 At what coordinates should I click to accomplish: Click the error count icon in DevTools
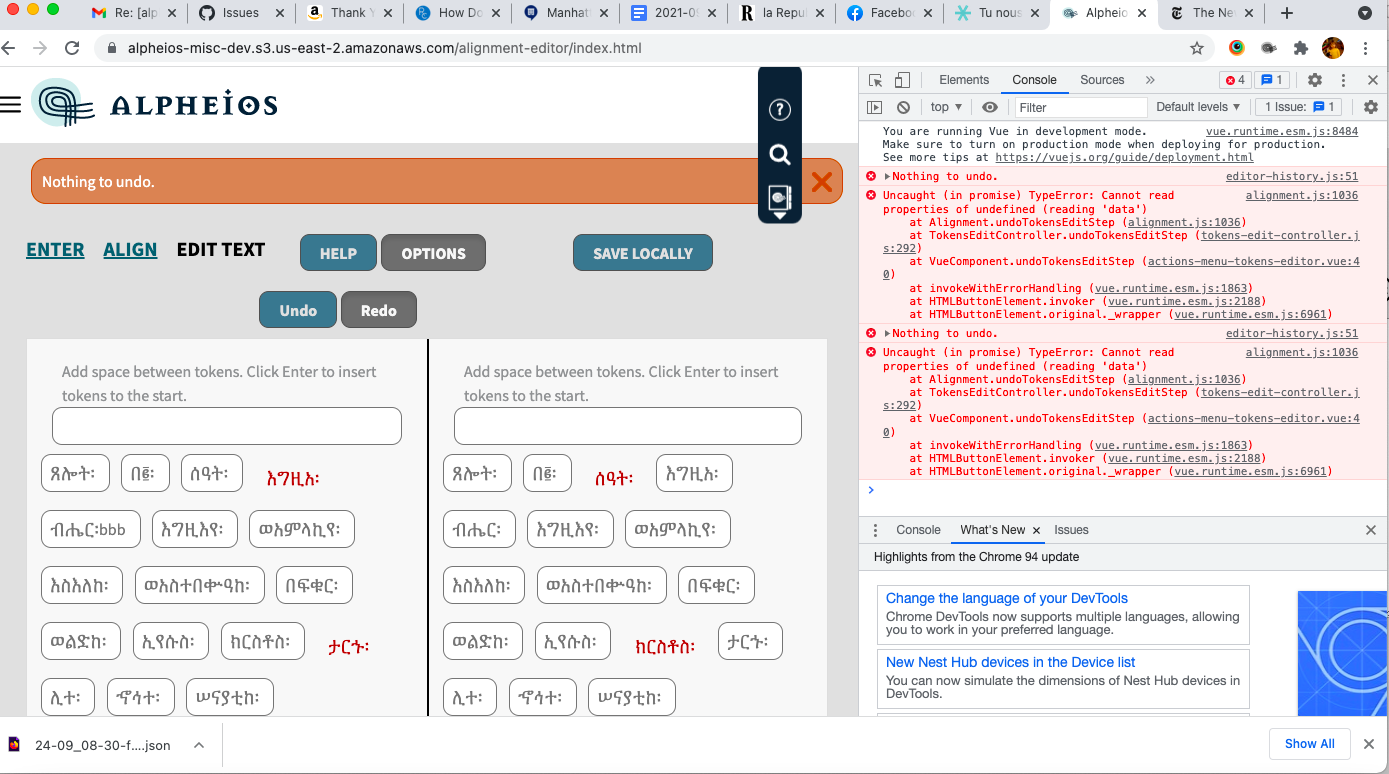(x=1235, y=79)
